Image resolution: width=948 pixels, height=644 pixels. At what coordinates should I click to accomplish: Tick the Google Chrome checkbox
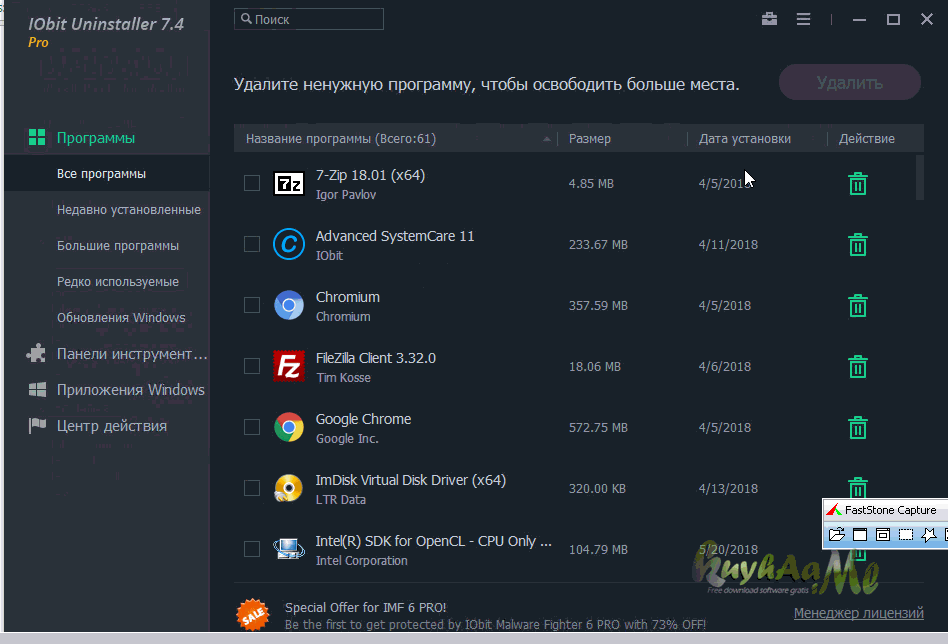[252, 428]
